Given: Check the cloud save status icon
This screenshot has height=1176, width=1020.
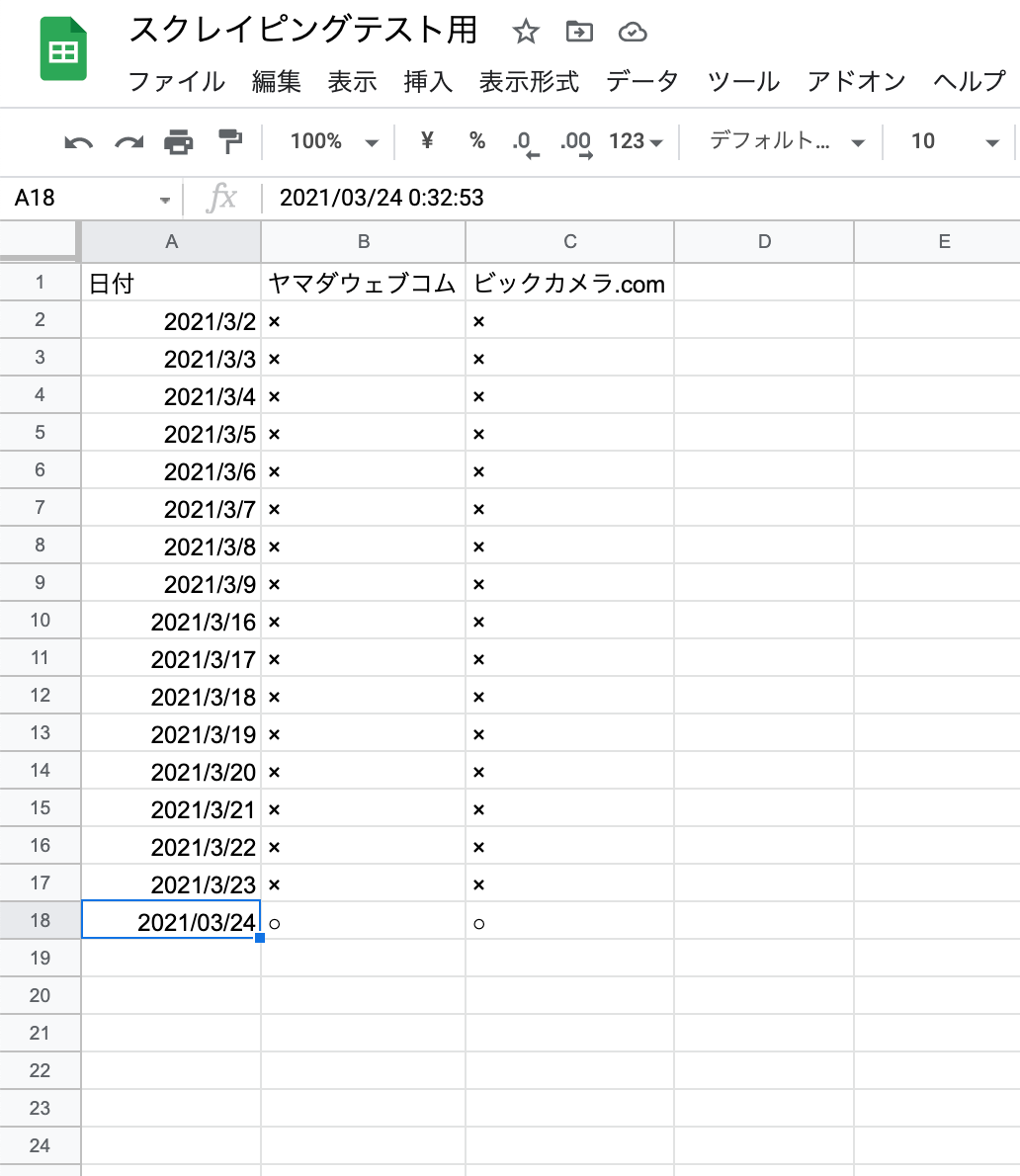Looking at the screenshot, I should [633, 32].
